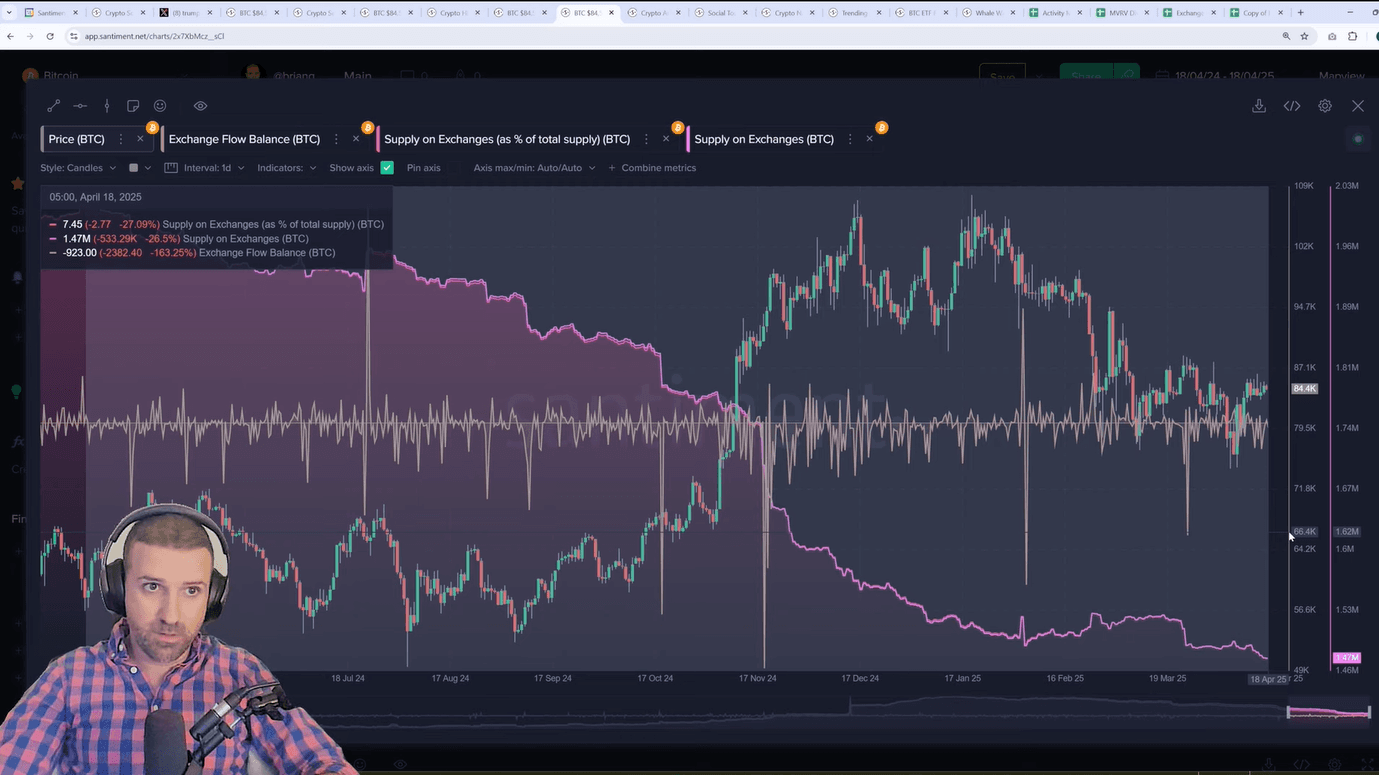This screenshot has height=775, width=1379.
Task: Click Combine metrics button
Action: 652,168
